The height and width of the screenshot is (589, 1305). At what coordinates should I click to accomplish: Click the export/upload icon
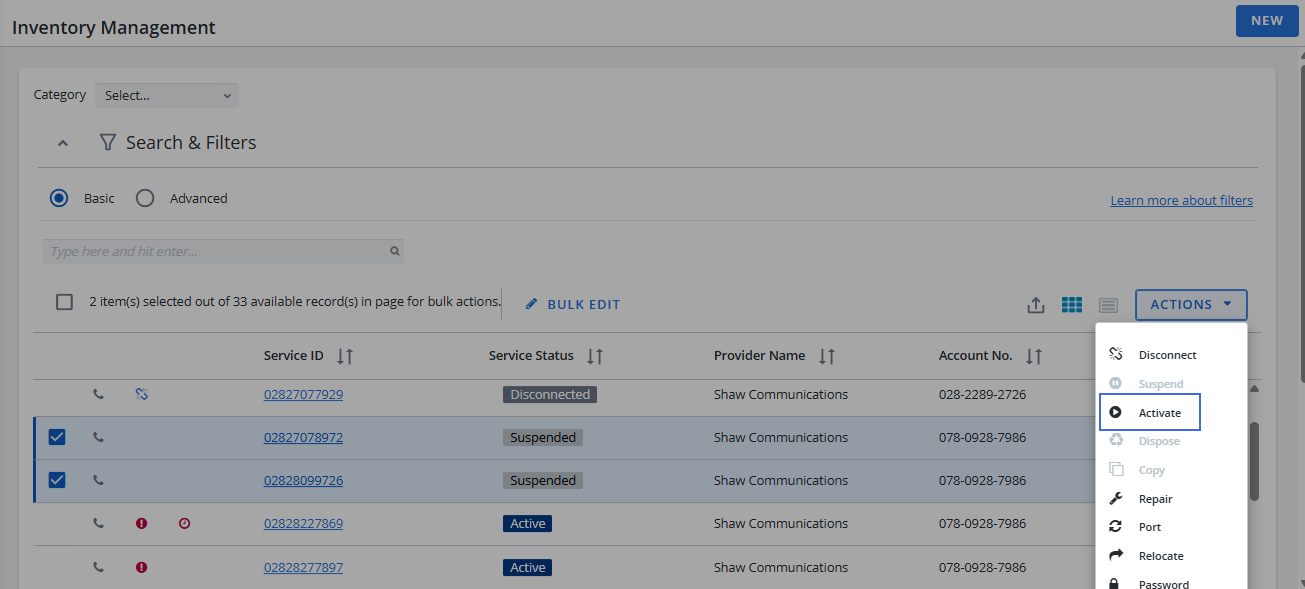1036,305
